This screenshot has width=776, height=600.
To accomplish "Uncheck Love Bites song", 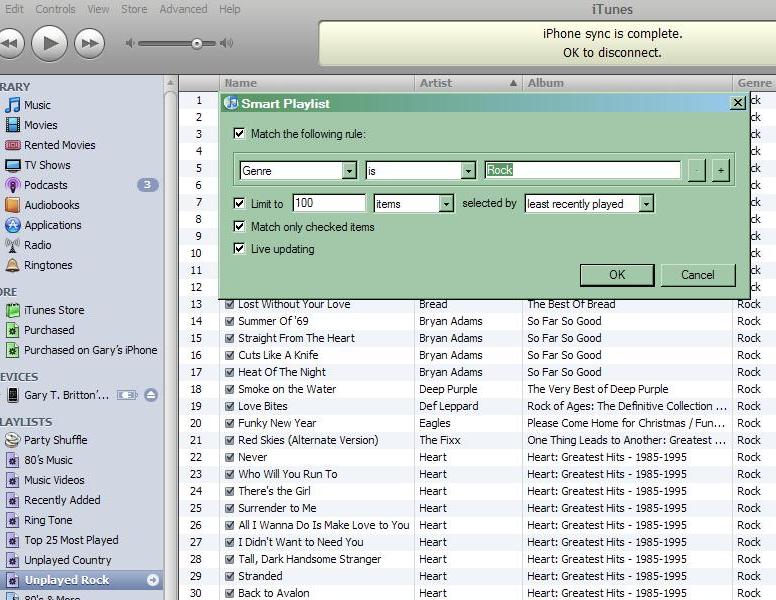I will point(230,406).
